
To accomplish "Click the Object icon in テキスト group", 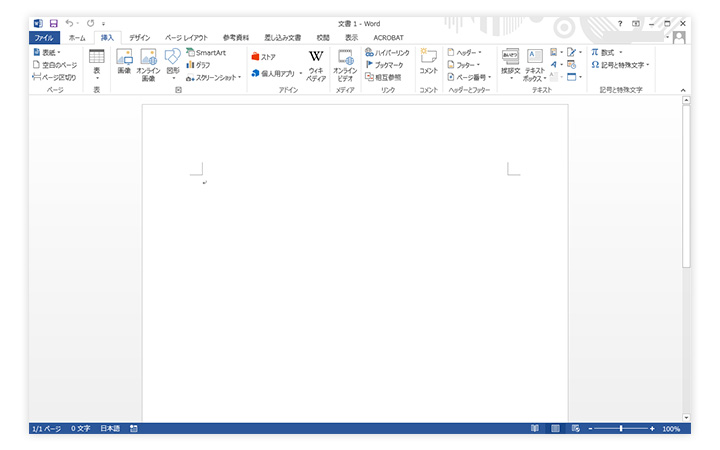I will point(572,77).
